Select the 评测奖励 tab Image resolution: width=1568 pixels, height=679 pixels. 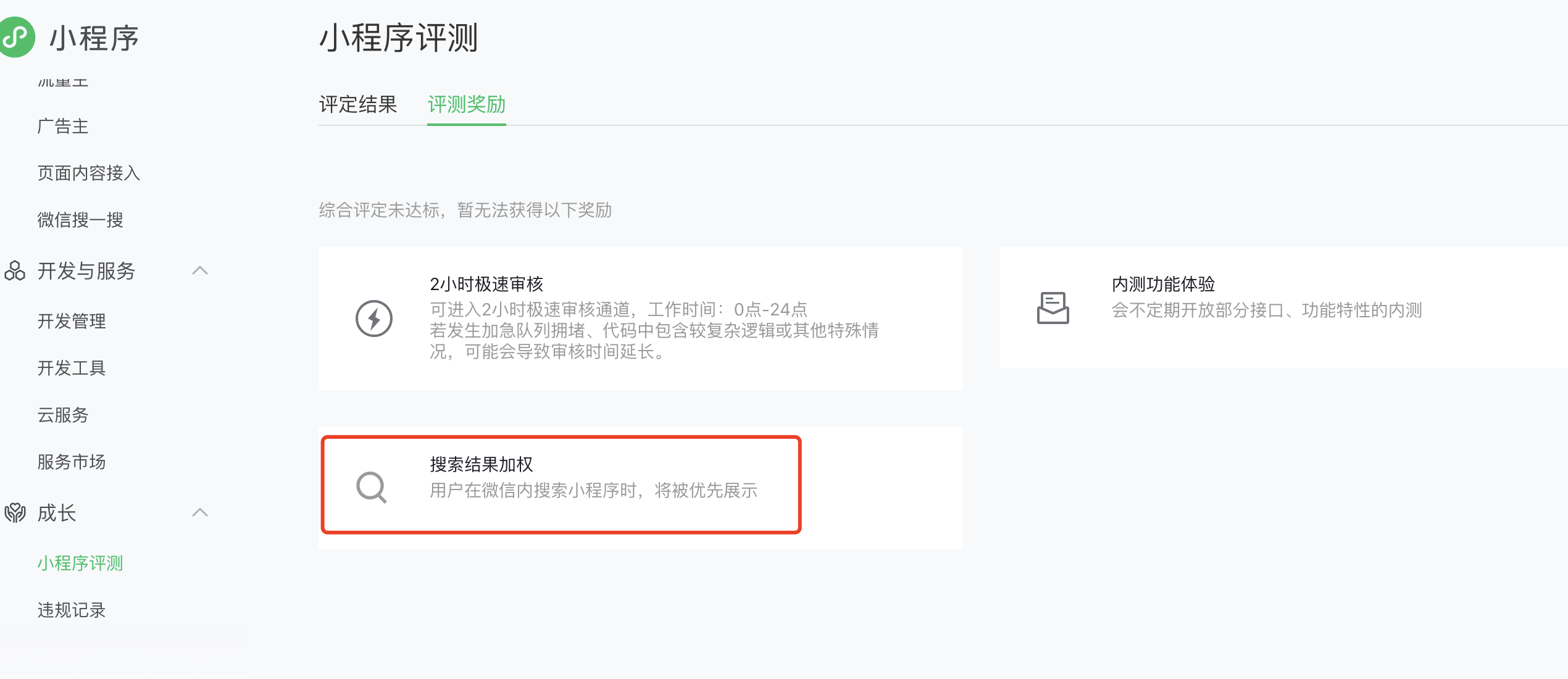tap(467, 104)
